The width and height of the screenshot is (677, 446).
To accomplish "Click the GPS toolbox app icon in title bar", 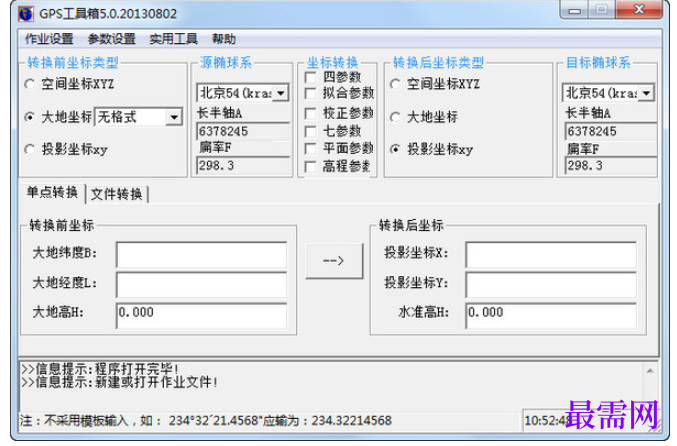I will coord(26,14).
